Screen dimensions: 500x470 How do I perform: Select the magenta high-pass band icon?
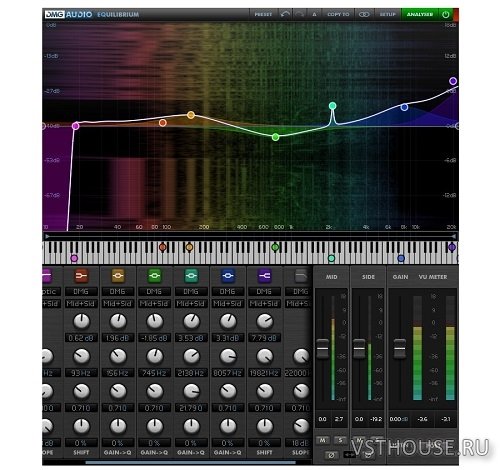[47, 276]
